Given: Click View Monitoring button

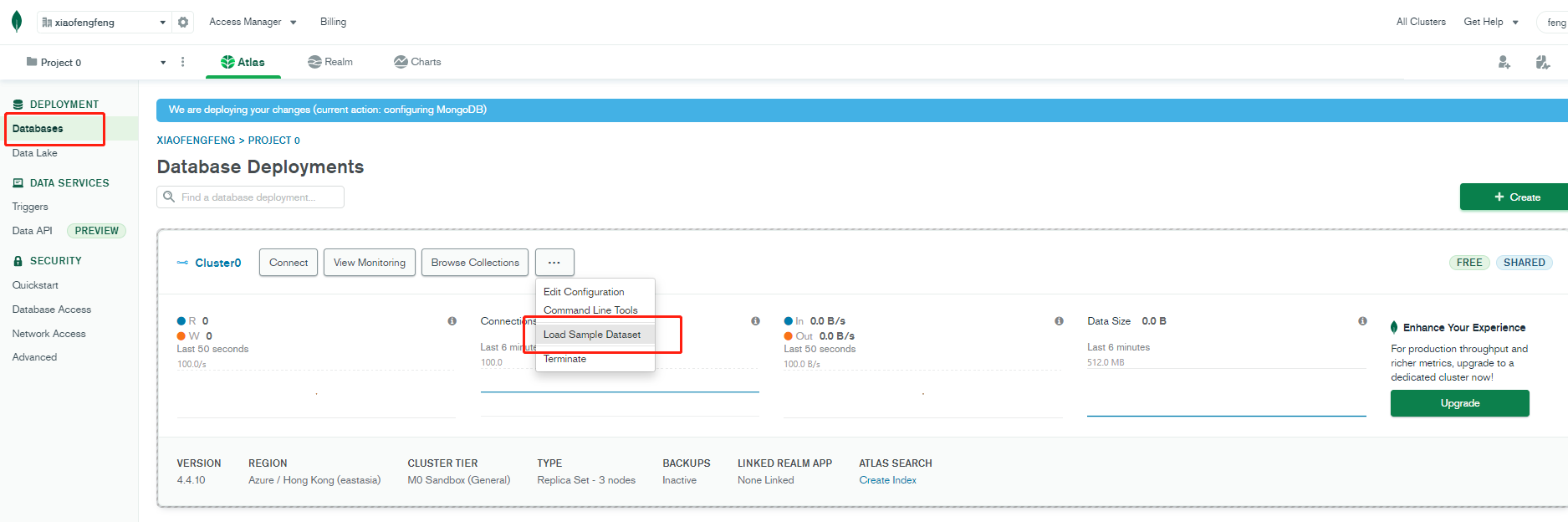Looking at the screenshot, I should pyautogui.click(x=370, y=263).
